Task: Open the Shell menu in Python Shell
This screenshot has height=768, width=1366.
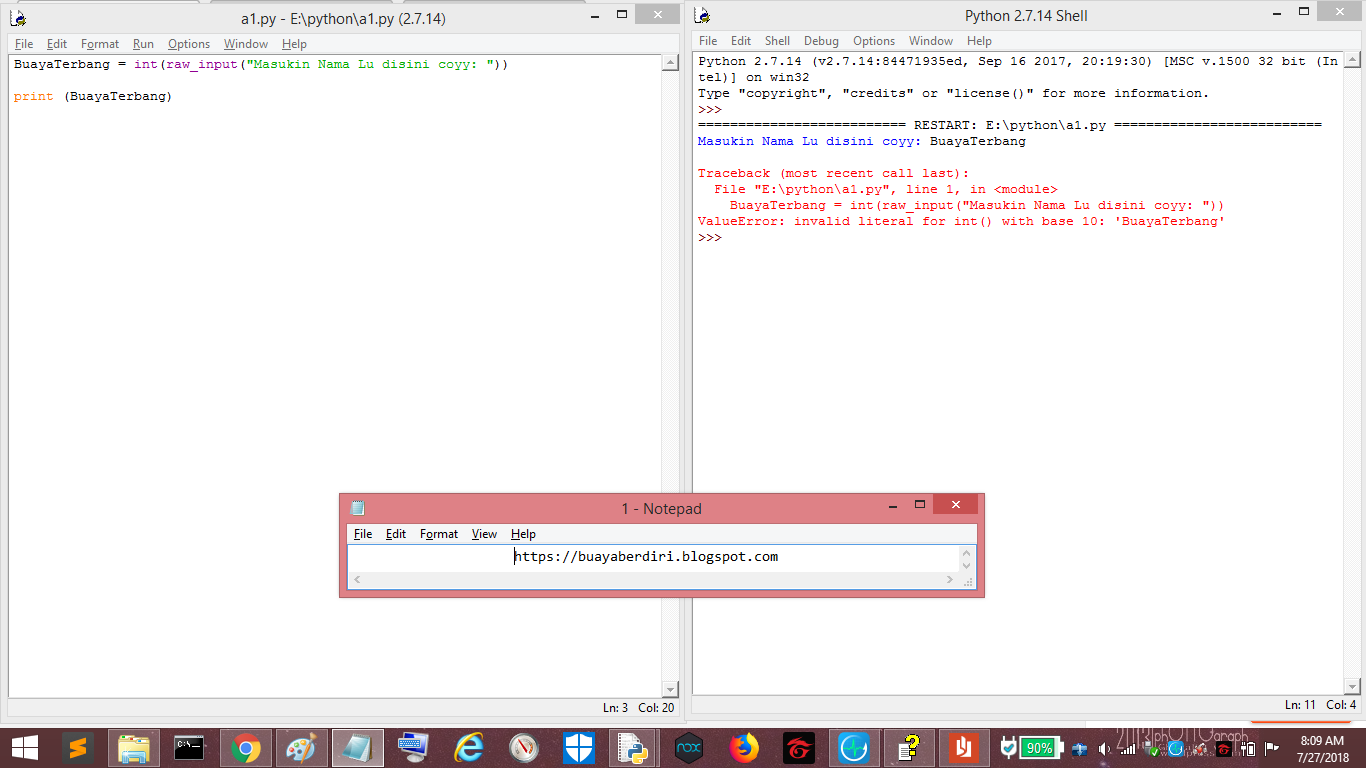Action: 777,41
